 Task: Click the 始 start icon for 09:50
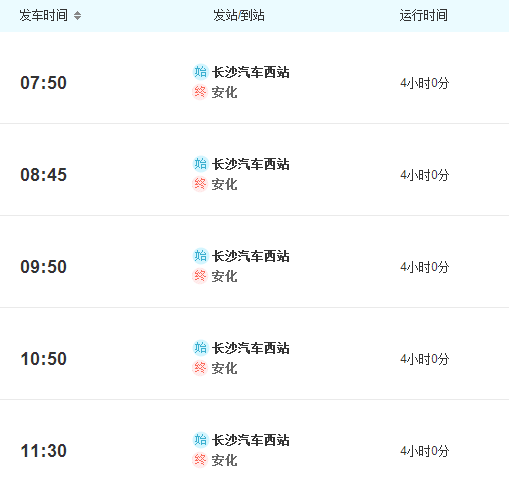[200, 256]
